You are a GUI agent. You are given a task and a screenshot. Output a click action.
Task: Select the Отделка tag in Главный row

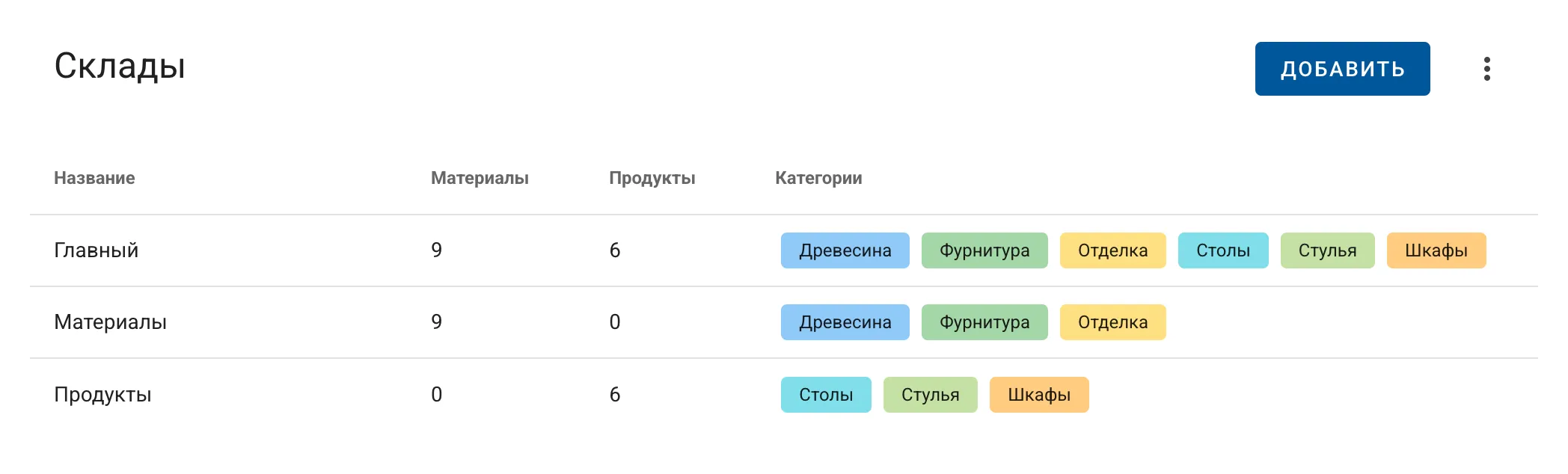(x=1112, y=250)
